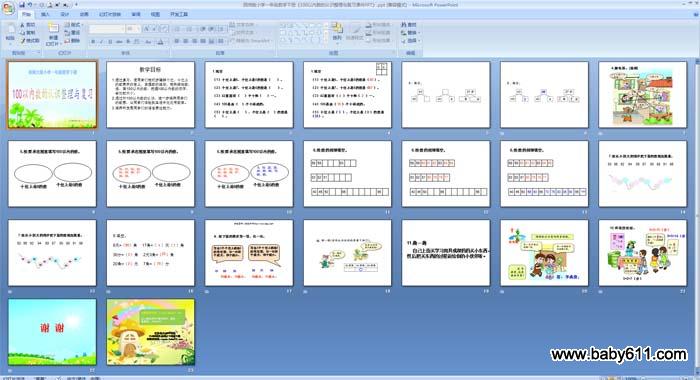This screenshot has width=700, height=380.
Task: Expand the Replace (替换) dropdown arrow
Action: pyautogui.click(x=419, y=33)
